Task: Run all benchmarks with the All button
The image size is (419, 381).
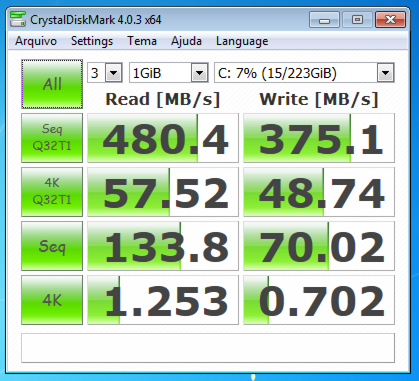Action: tap(52, 84)
